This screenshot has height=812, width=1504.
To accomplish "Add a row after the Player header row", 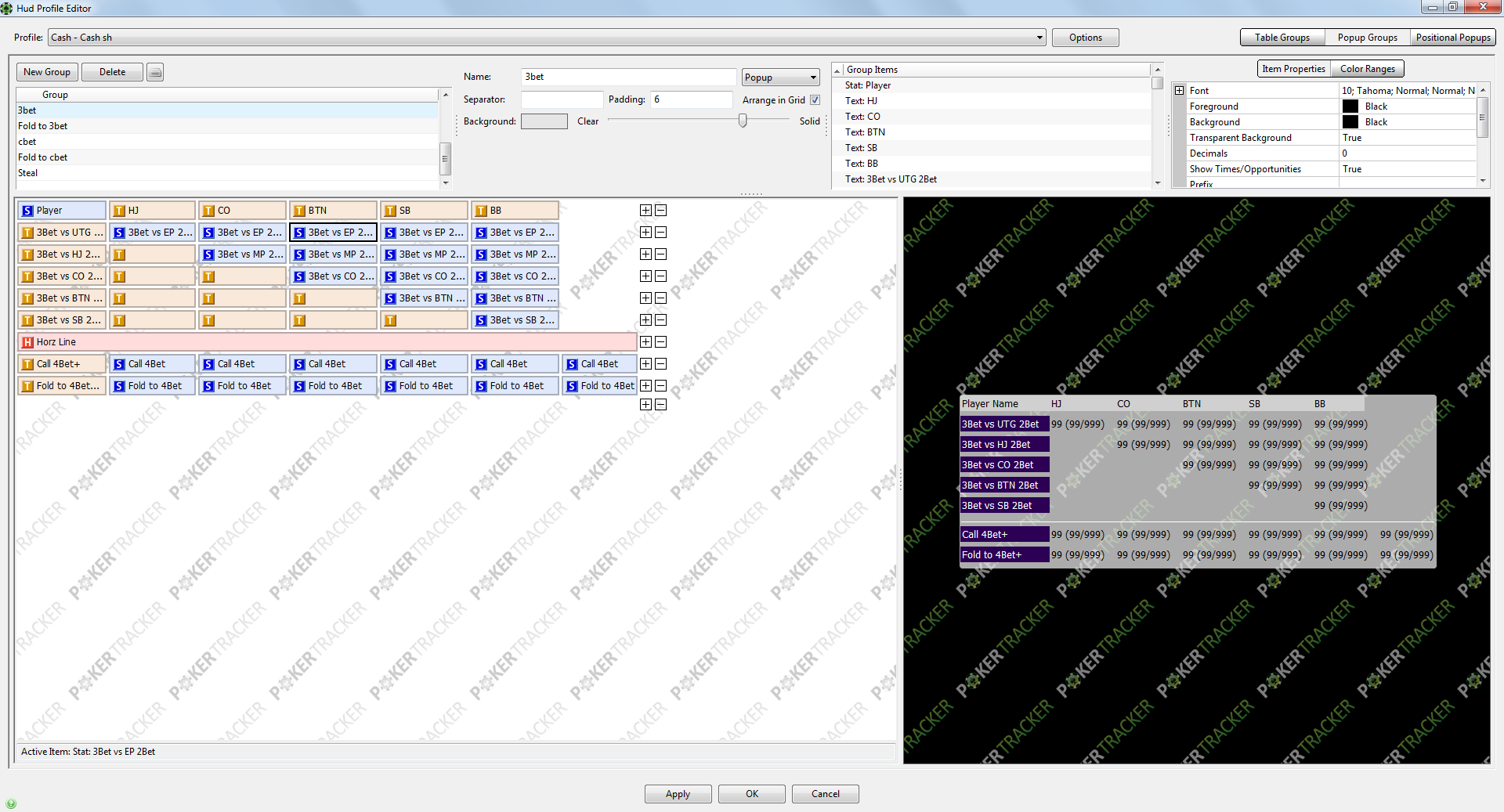I will [645, 211].
